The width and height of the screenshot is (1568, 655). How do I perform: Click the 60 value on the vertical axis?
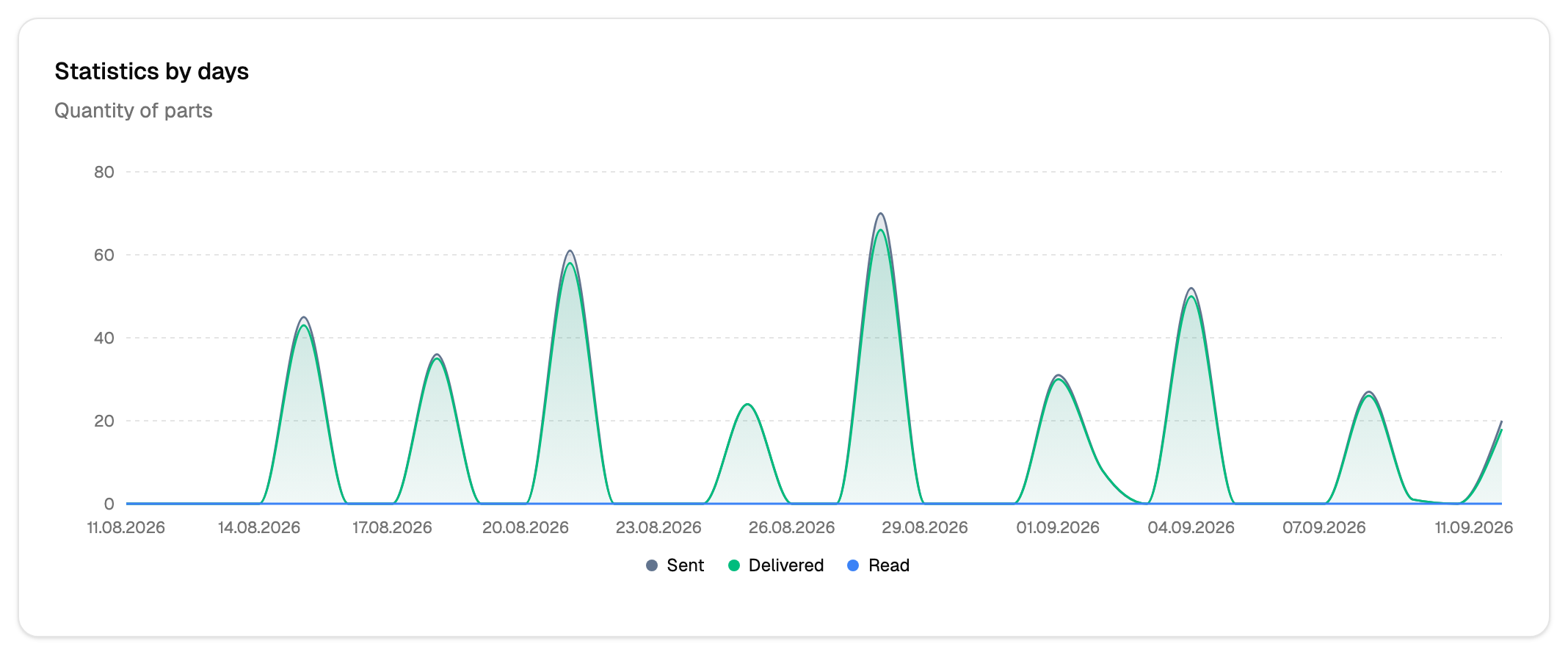[104, 255]
